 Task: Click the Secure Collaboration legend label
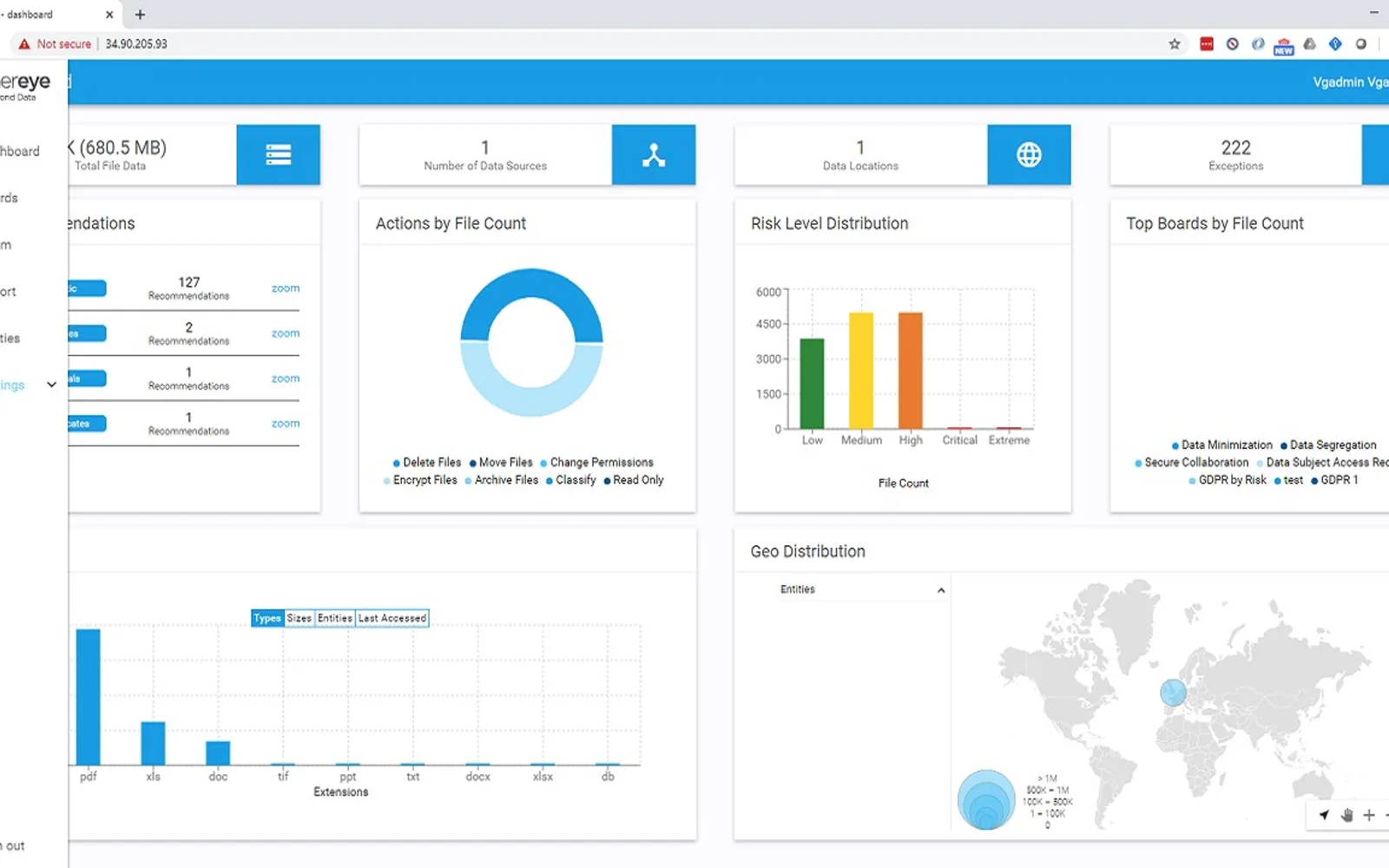(1196, 463)
